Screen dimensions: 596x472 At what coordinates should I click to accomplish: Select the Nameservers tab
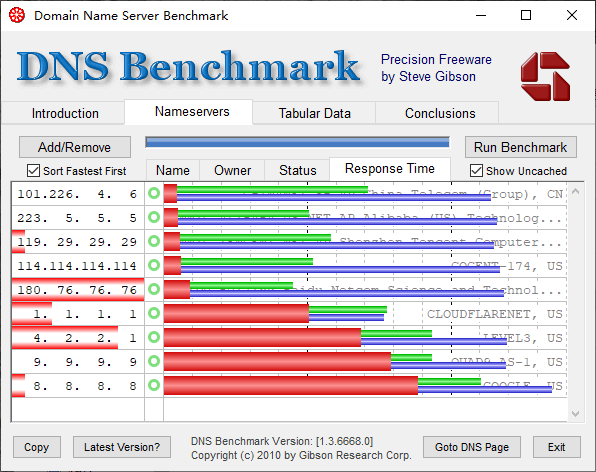[189, 112]
